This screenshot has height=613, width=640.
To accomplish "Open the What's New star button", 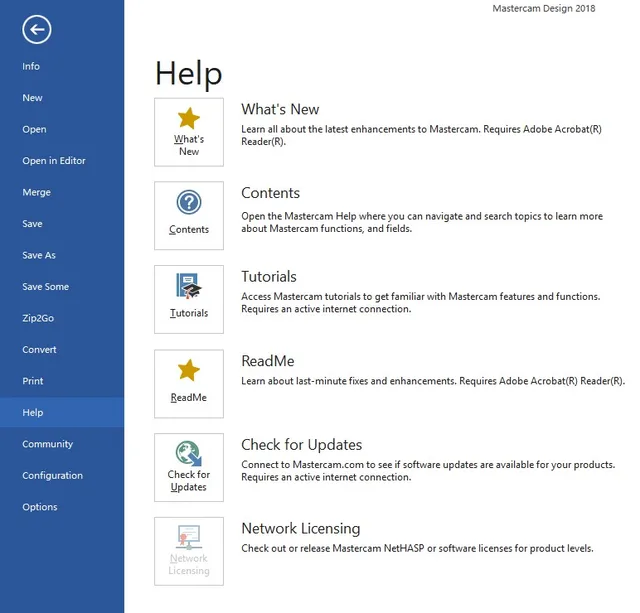I will click(189, 132).
